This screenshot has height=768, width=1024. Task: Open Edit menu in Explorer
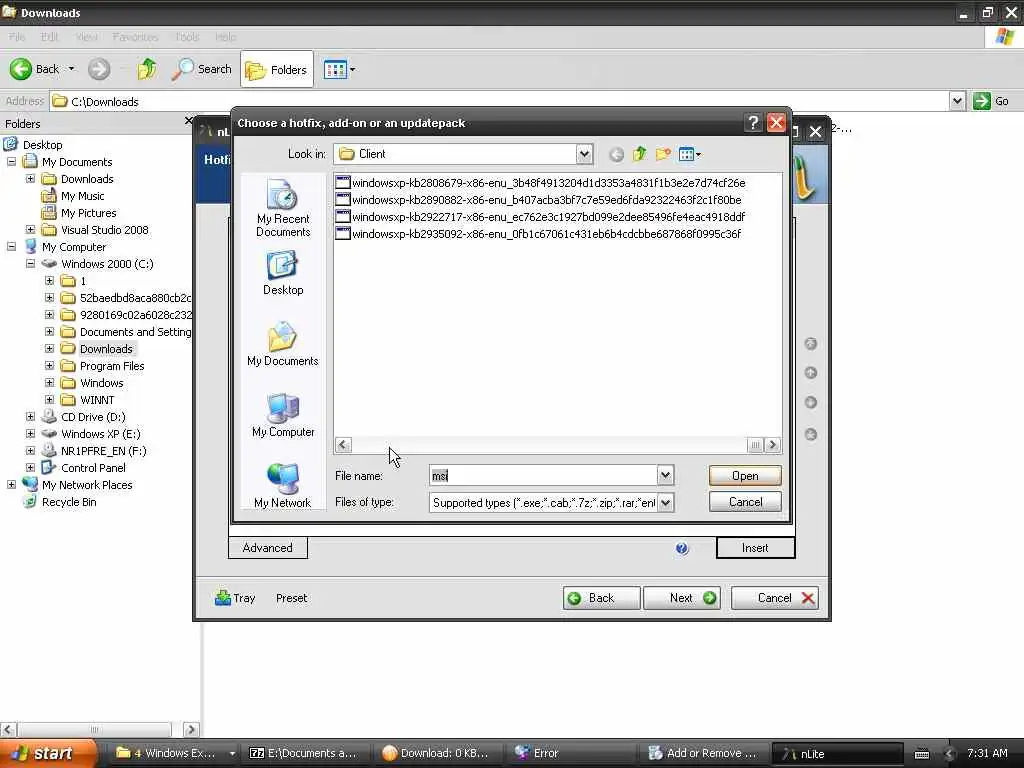(x=50, y=37)
